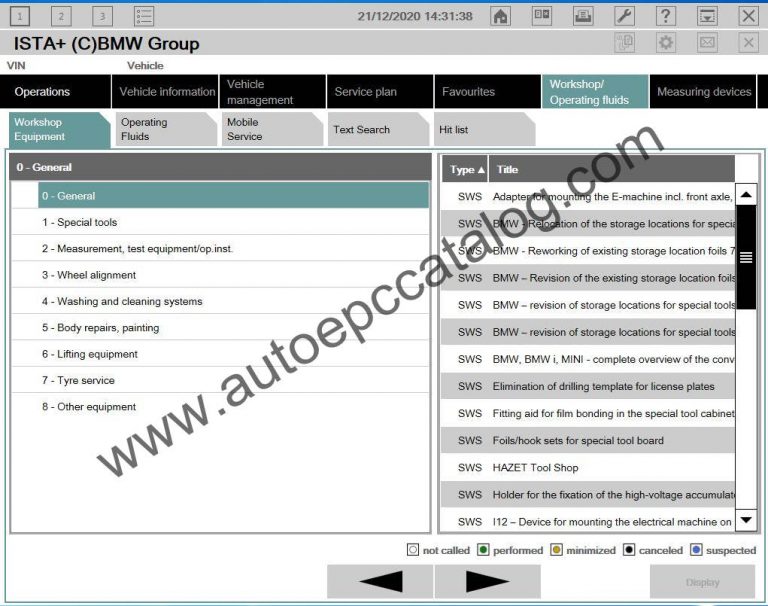Click the blue 'suspected' legend indicator

696,550
